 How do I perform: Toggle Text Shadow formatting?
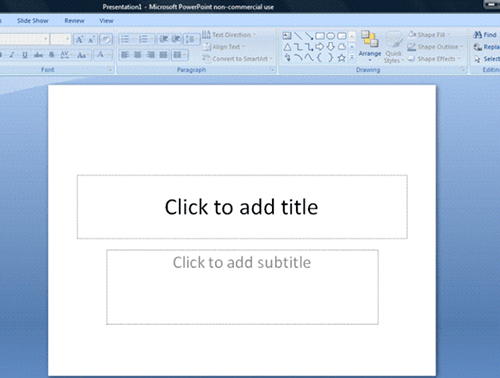[51, 55]
